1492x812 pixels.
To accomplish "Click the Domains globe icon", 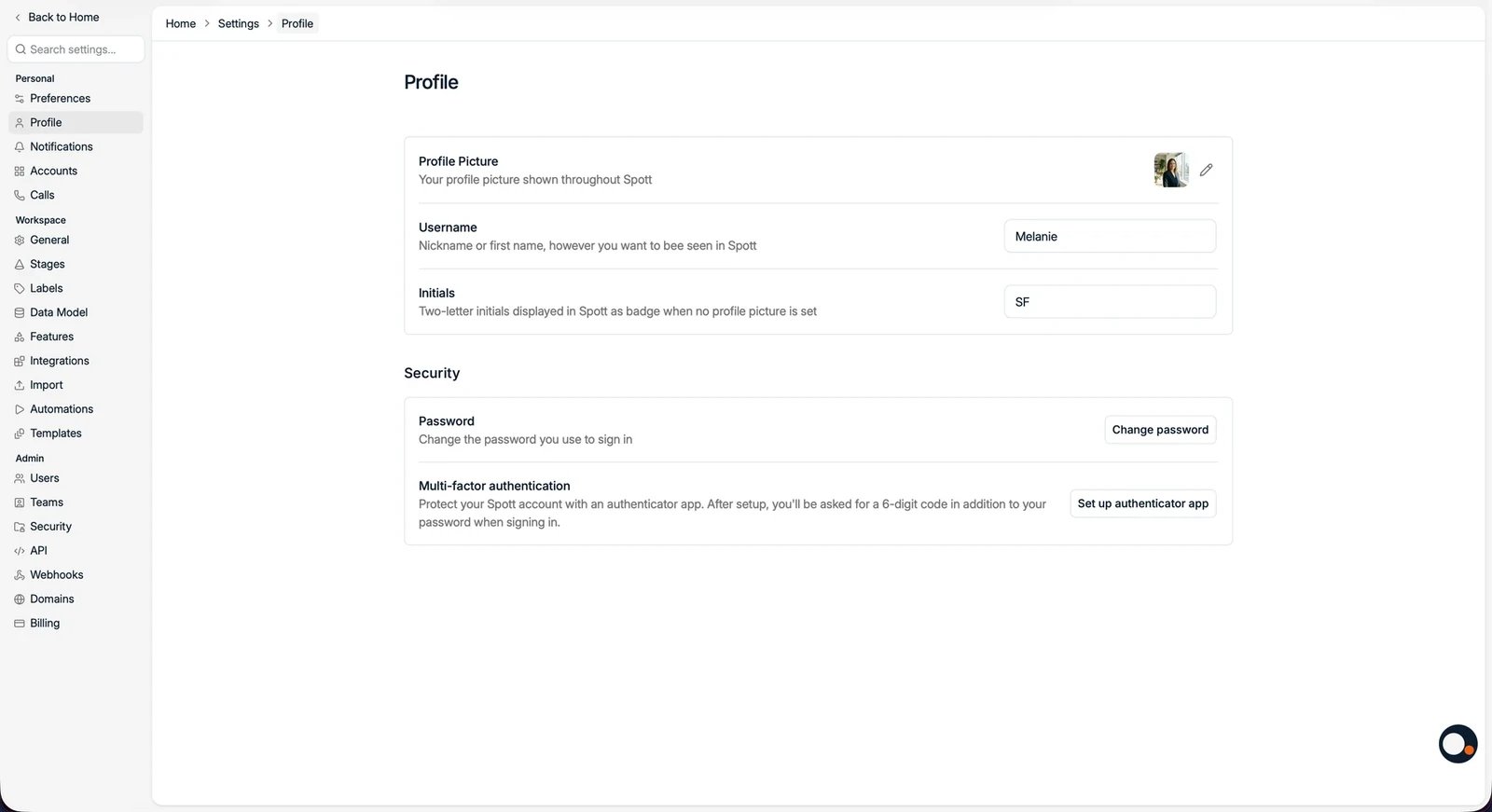I will [x=20, y=600].
